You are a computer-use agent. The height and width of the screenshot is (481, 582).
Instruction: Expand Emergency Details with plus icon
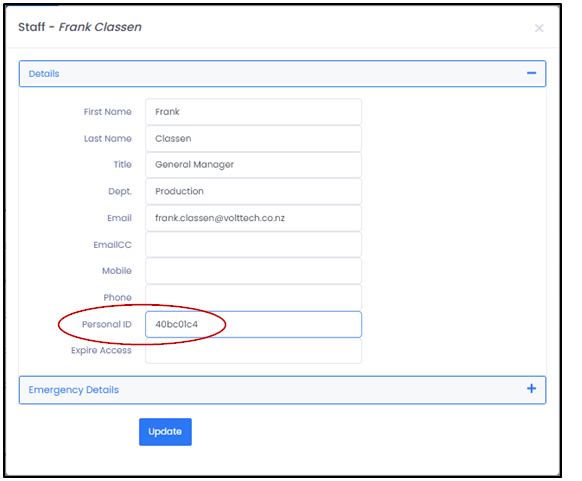(x=531, y=389)
